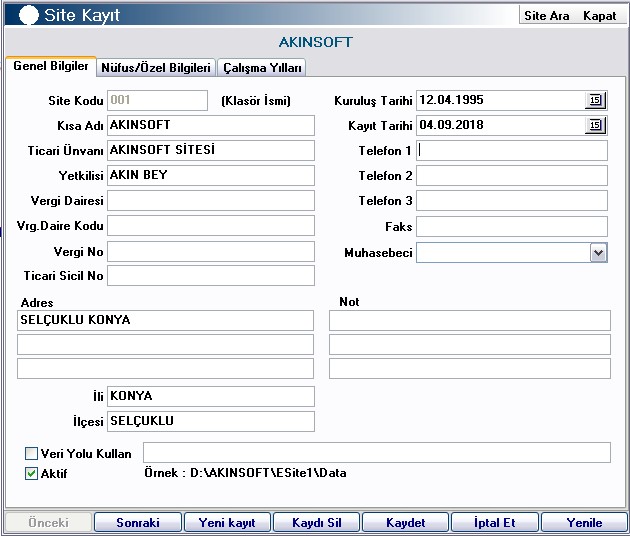Viewport: 630px width, 536px height.
Task: Click the Telefon 2 field
Action: pyautogui.click(x=512, y=176)
